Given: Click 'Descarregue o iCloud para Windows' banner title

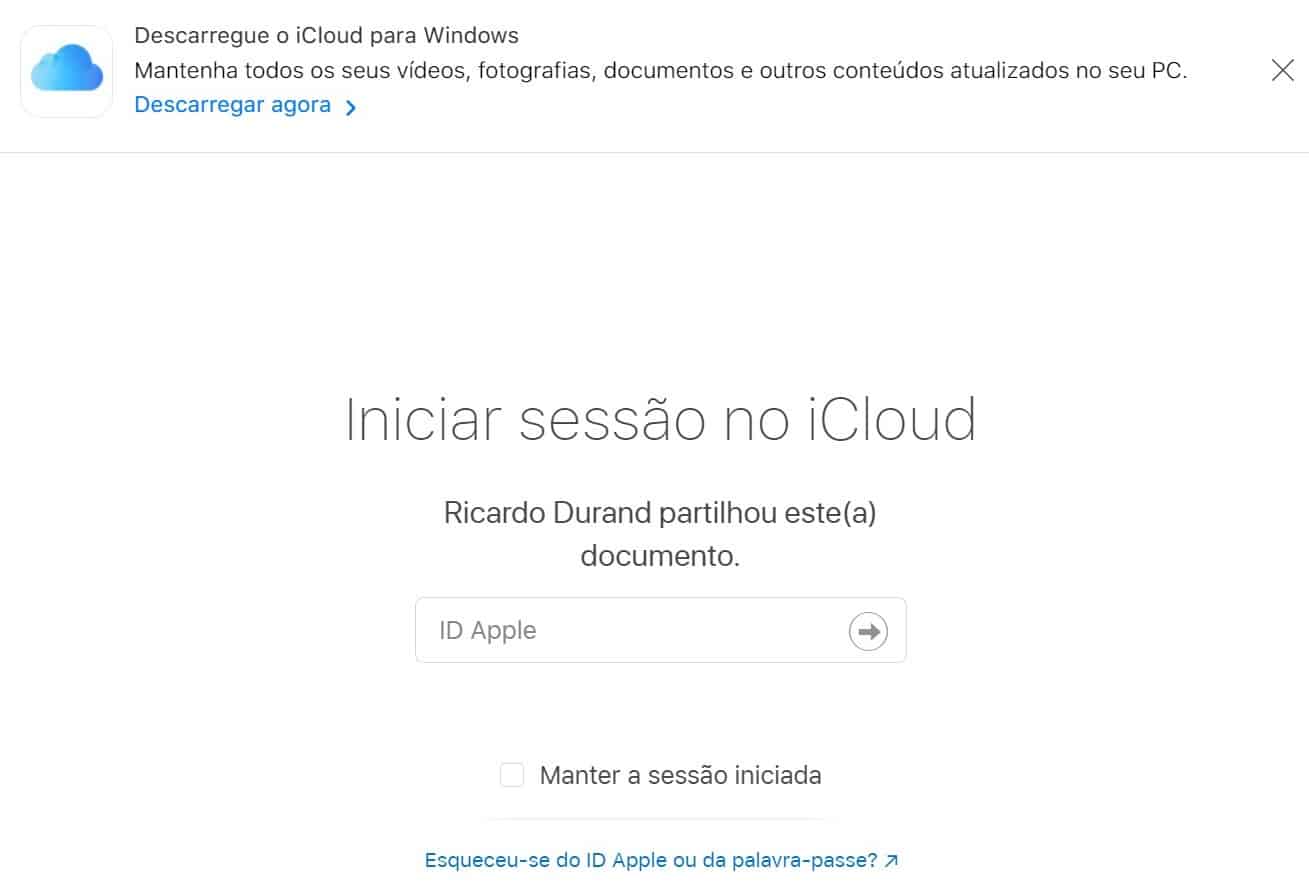Looking at the screenshot, I should click(326, 36).
